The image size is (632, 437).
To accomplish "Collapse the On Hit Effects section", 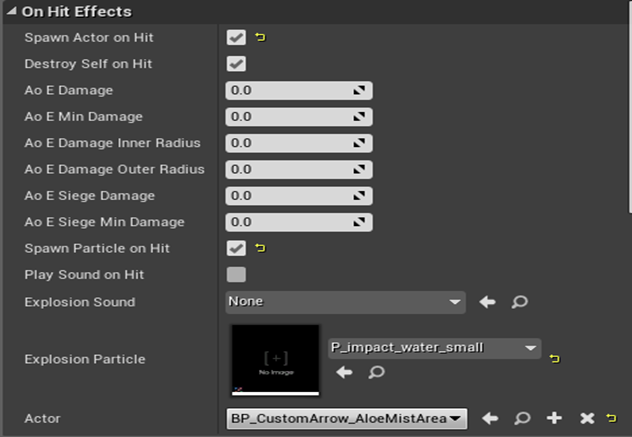I will pyautogui.click(x=11, y=12).
